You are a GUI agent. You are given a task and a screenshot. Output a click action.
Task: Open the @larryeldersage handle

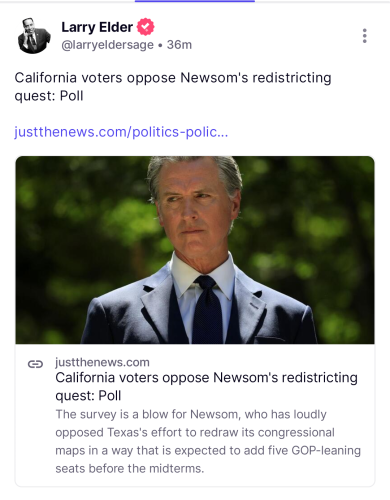tap(107, 45)
